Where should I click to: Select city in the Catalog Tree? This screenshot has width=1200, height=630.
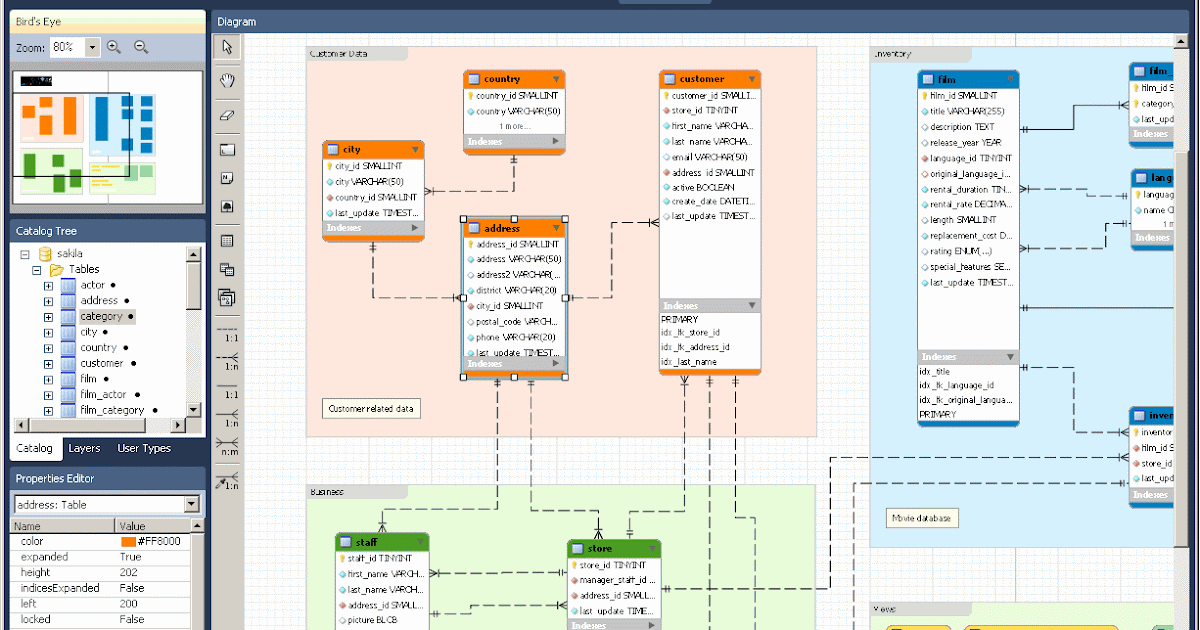(x=89, y=332)
